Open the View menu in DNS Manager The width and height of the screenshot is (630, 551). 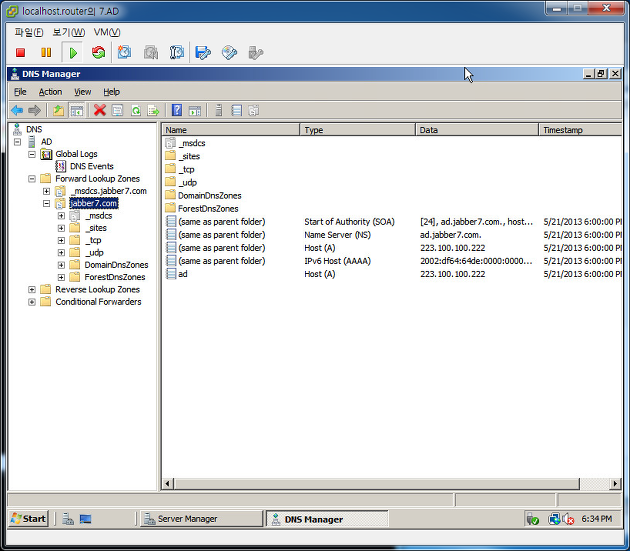[x=82, y=92]
